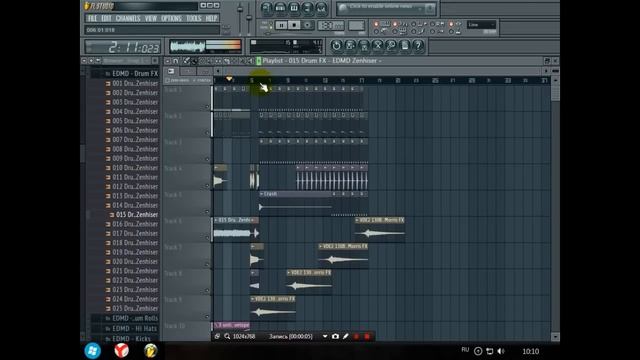
Task: Select 015 Dr..Zenhiser in the browser
Action: tap(137, 215)
